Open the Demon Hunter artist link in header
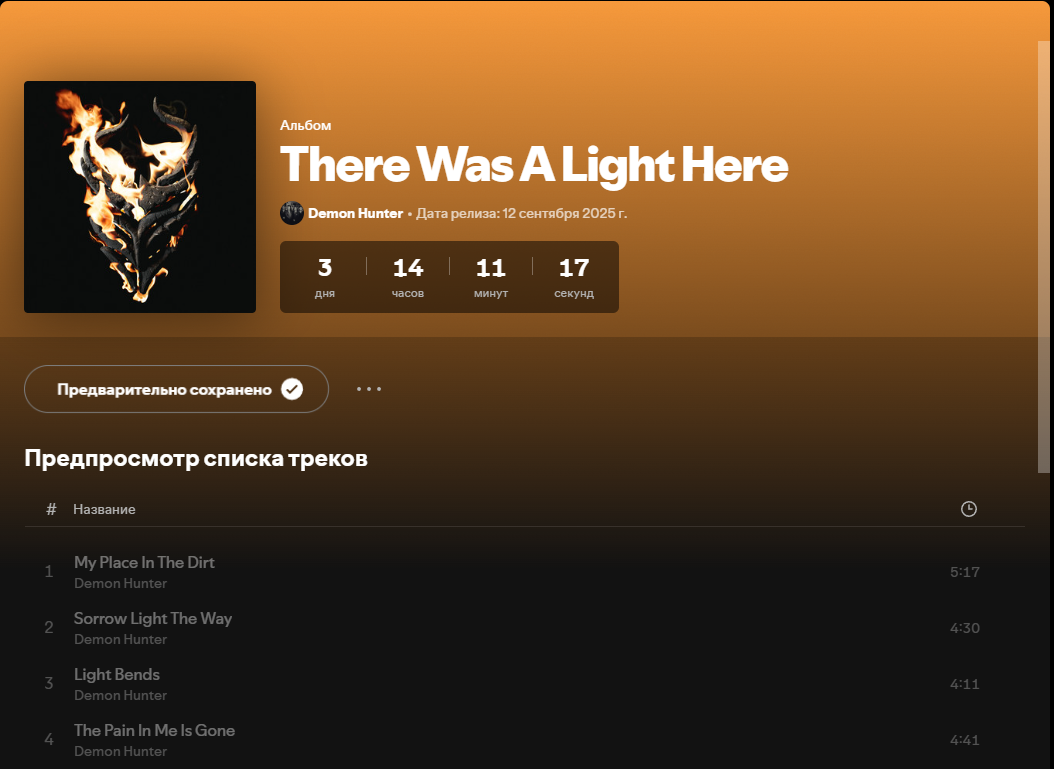The width and height of the screenshot is (1054, 769). (355, 213)
